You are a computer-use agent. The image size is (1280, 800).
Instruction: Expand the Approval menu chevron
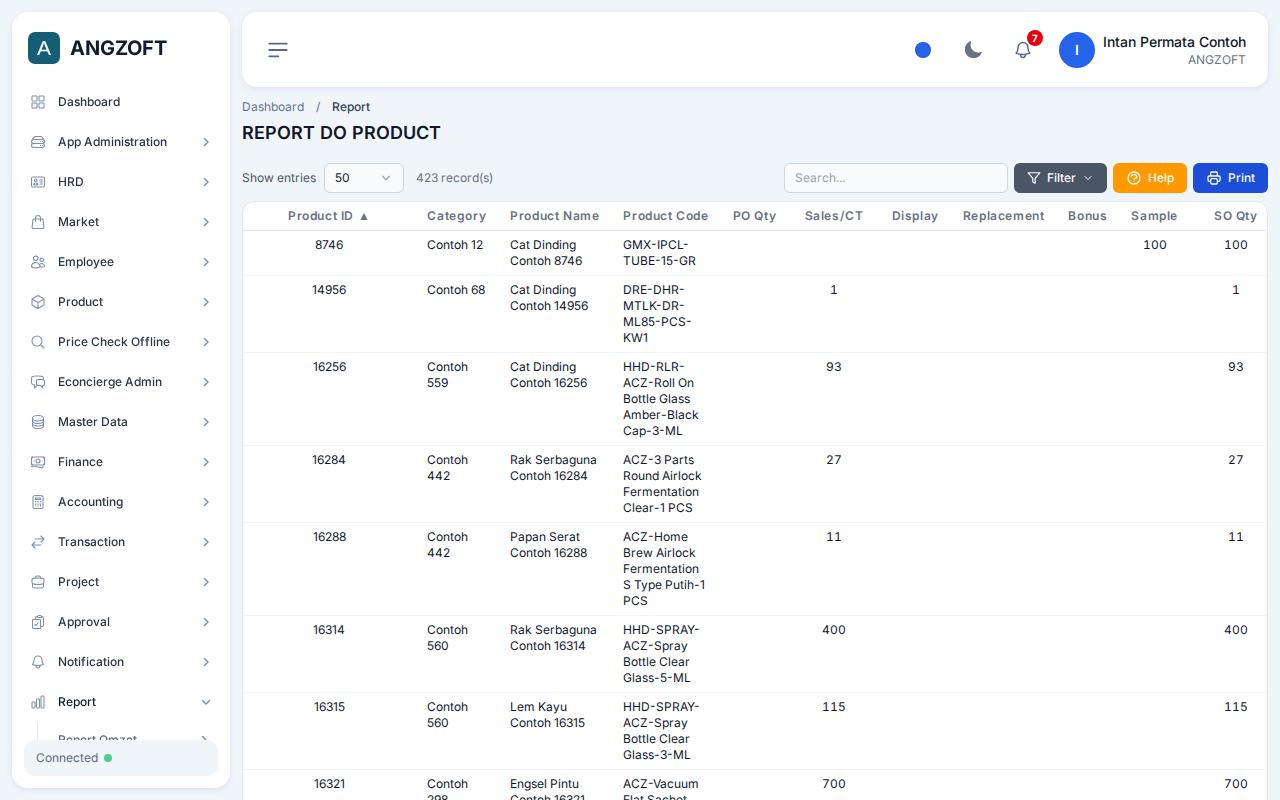click(x=206, y=622)
